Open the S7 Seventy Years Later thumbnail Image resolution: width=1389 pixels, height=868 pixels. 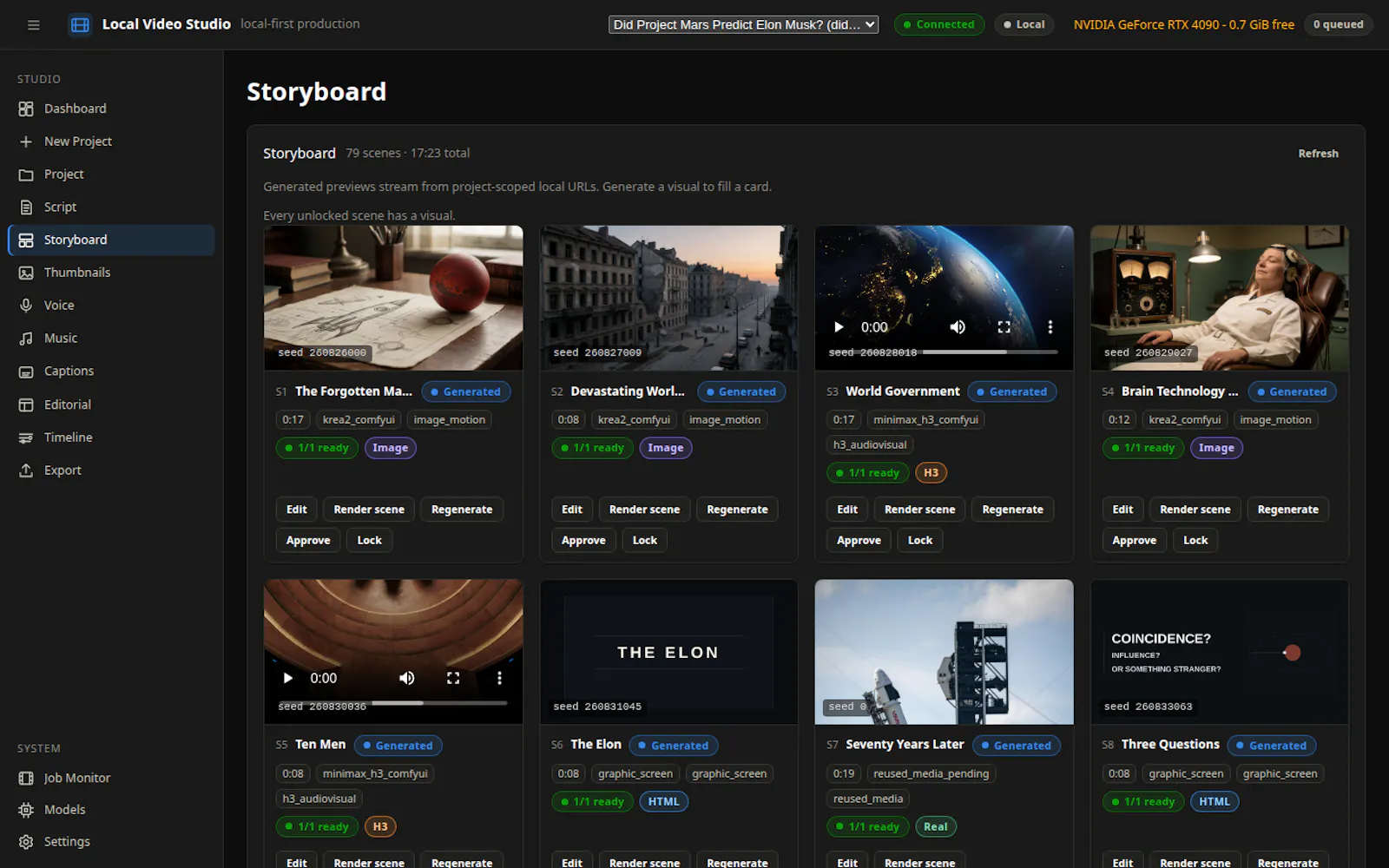coord(945,652)
